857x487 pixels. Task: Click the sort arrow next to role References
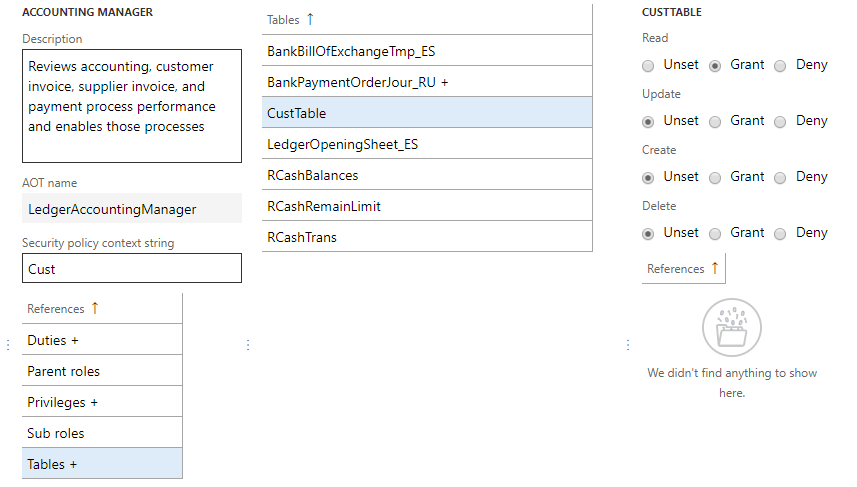(x=95, y=308)
